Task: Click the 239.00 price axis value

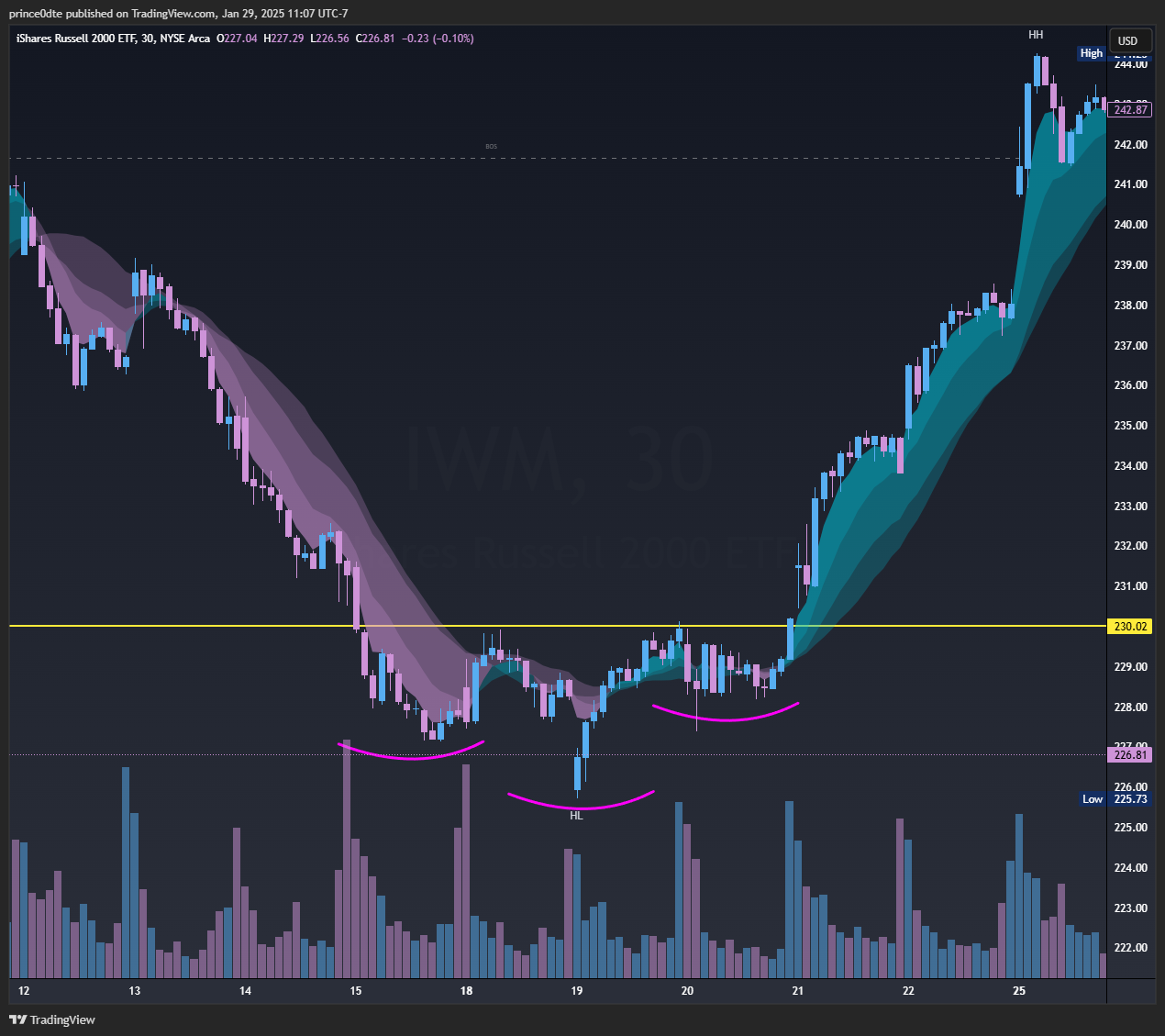Action: pos(1130,265)
